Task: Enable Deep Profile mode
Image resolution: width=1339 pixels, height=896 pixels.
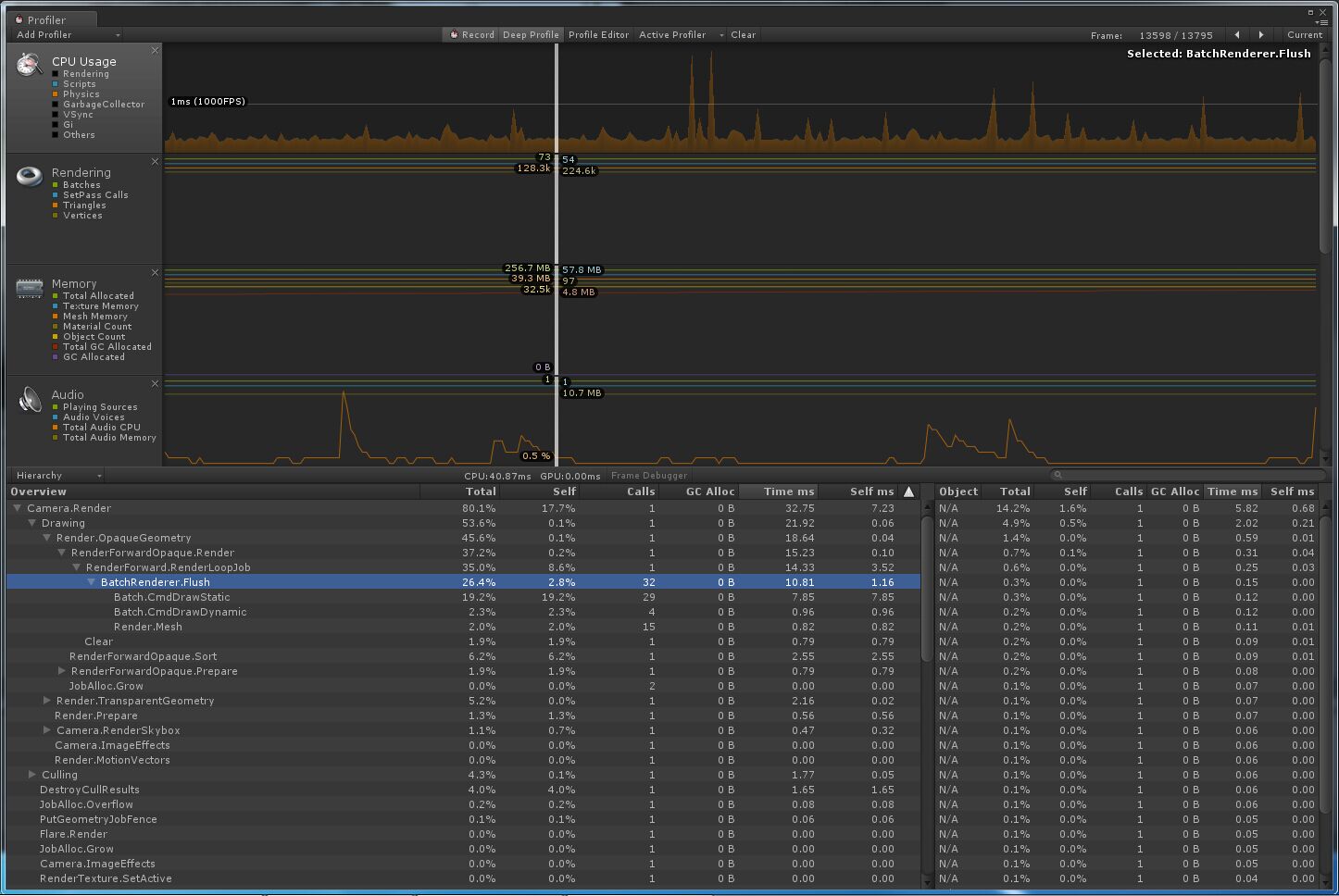Action: click(531, 34)
